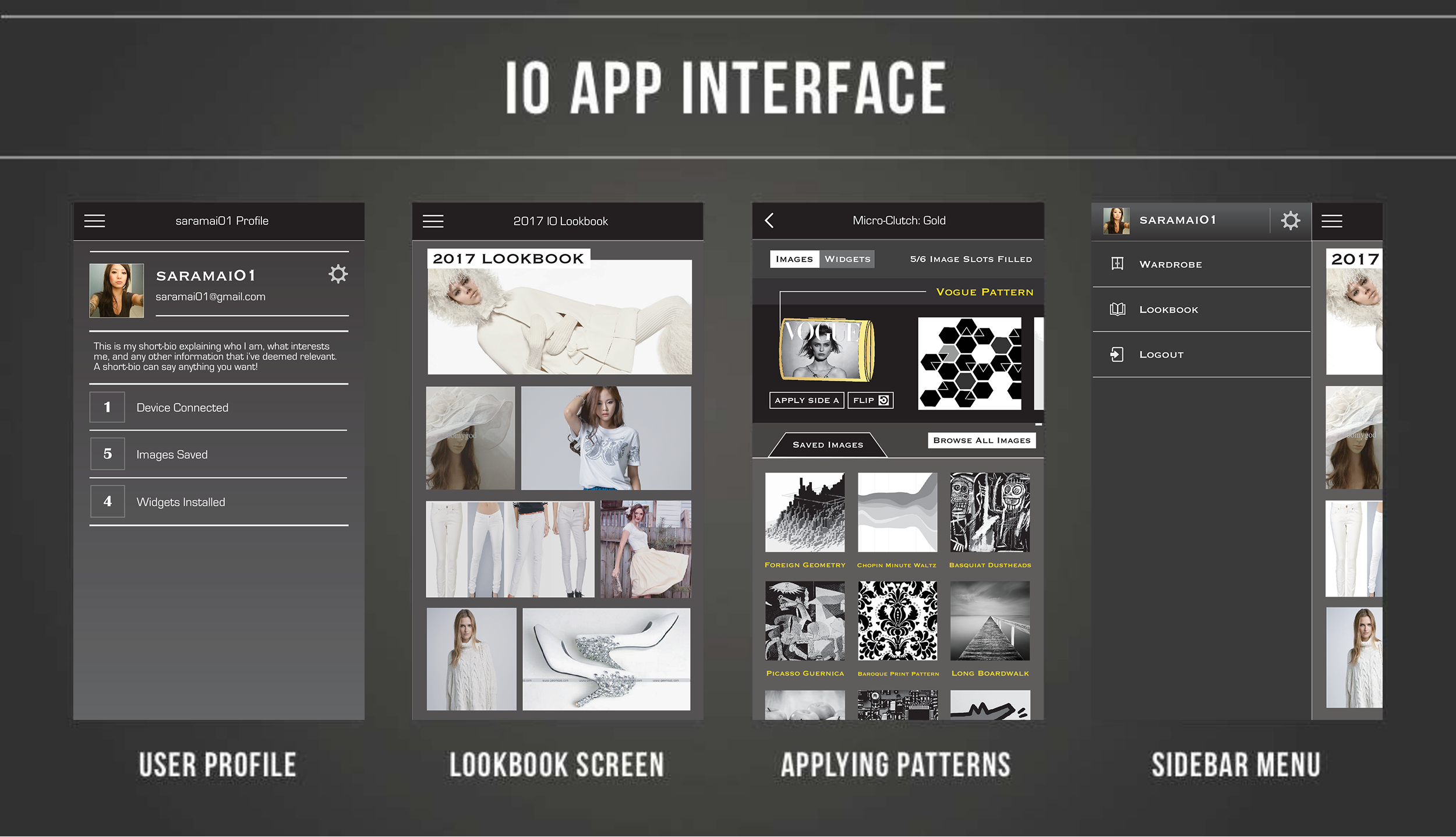1456x837 pixels.
Task: Select the black hexagon pattern preview
Action: (969, 363)
